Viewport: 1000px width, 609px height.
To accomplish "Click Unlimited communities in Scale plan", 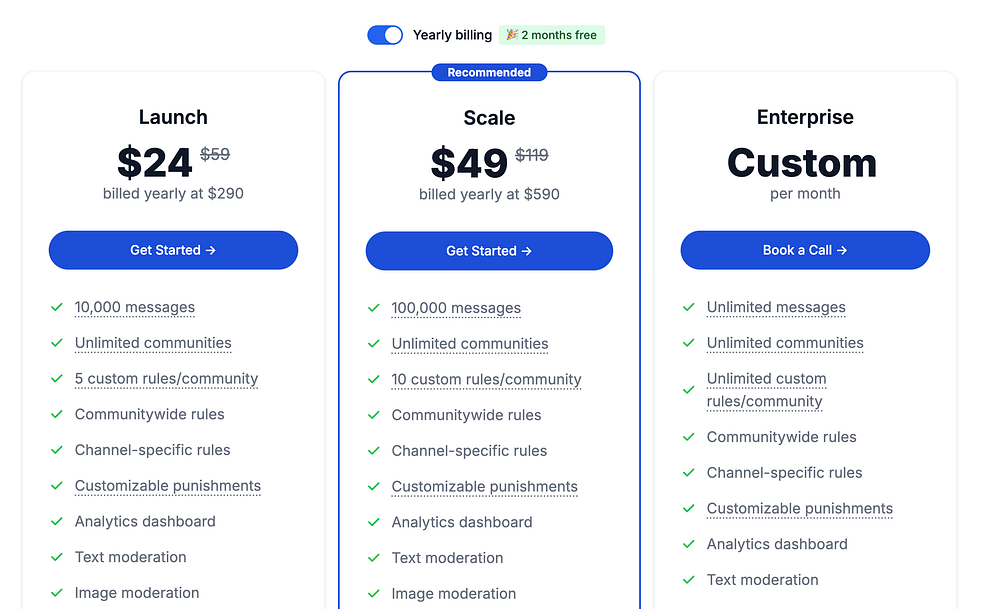I will 470,344.
